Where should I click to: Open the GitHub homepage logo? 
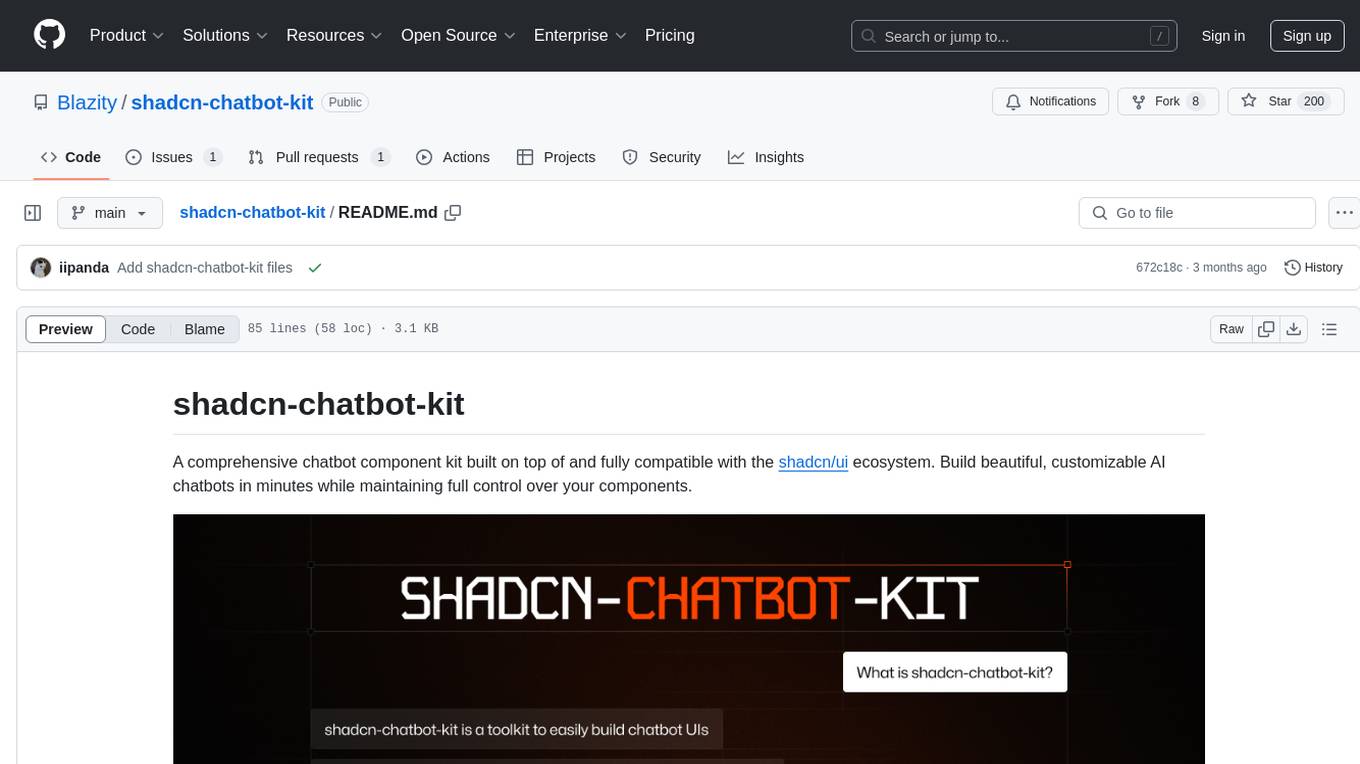[50, 35]
